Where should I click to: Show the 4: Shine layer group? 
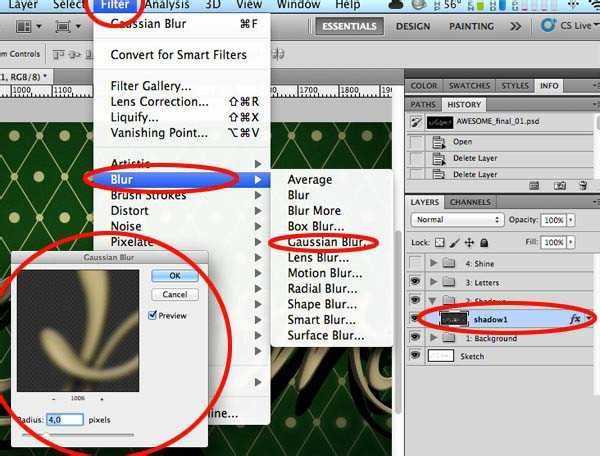pos(415,263)
